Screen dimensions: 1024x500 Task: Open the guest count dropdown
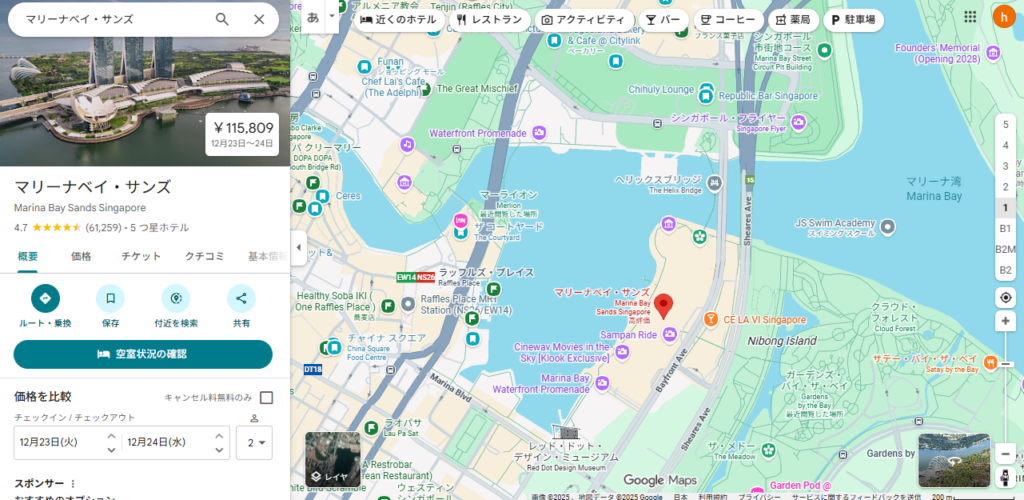click(x=254, y=442)
